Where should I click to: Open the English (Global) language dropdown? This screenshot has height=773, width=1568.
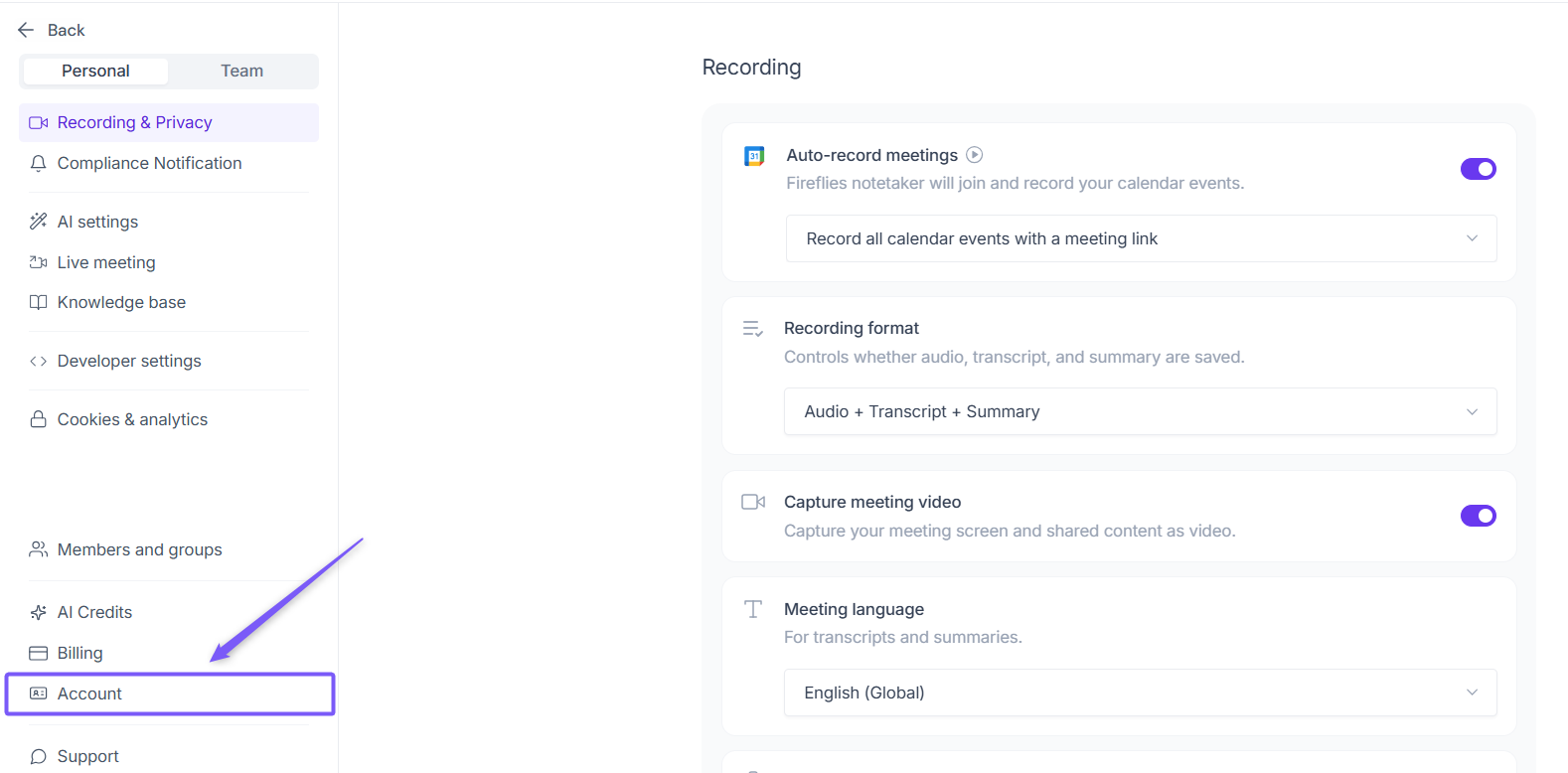[1140, 693]
